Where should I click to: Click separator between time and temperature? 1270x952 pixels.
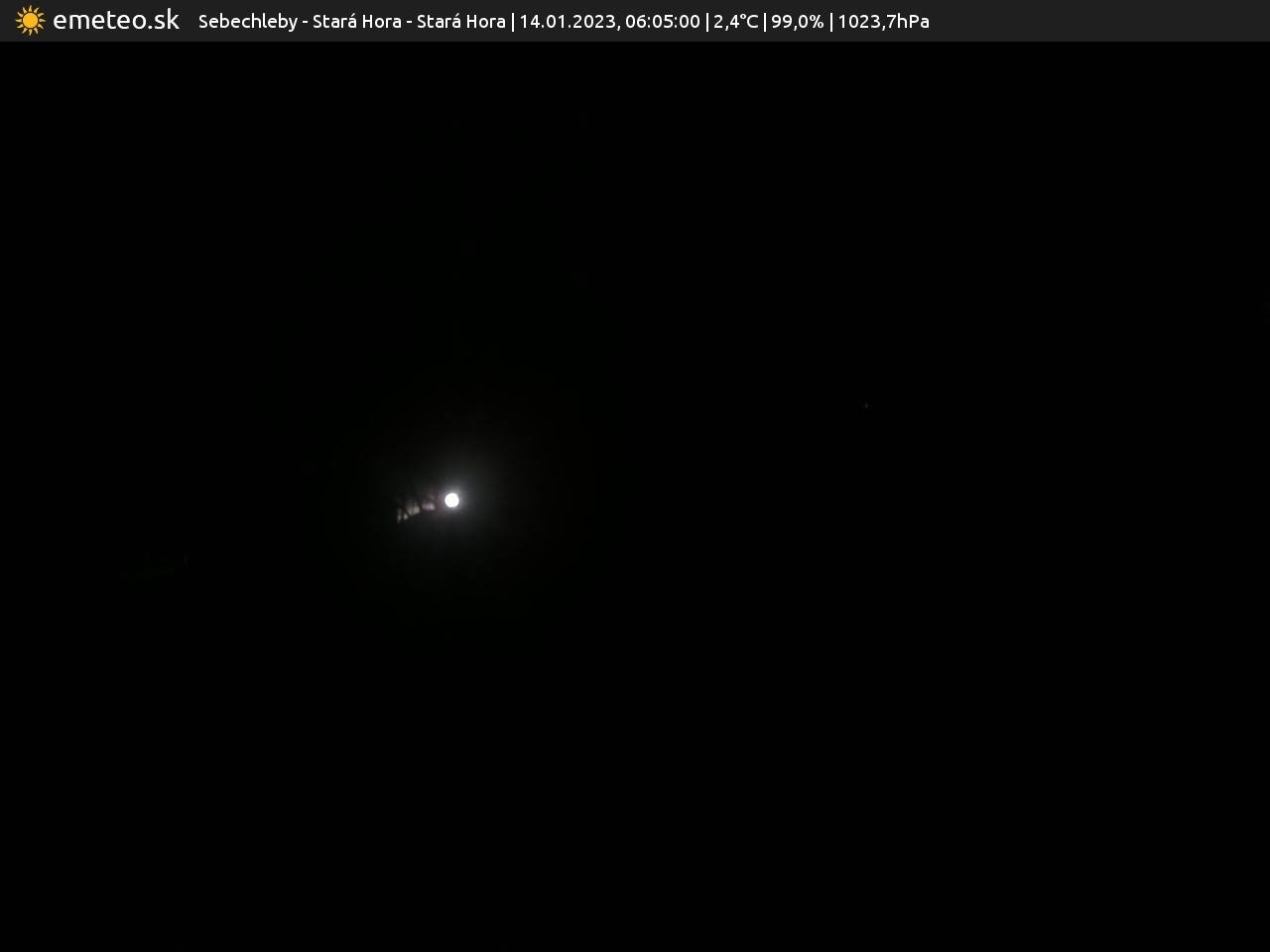click(707, 21)
